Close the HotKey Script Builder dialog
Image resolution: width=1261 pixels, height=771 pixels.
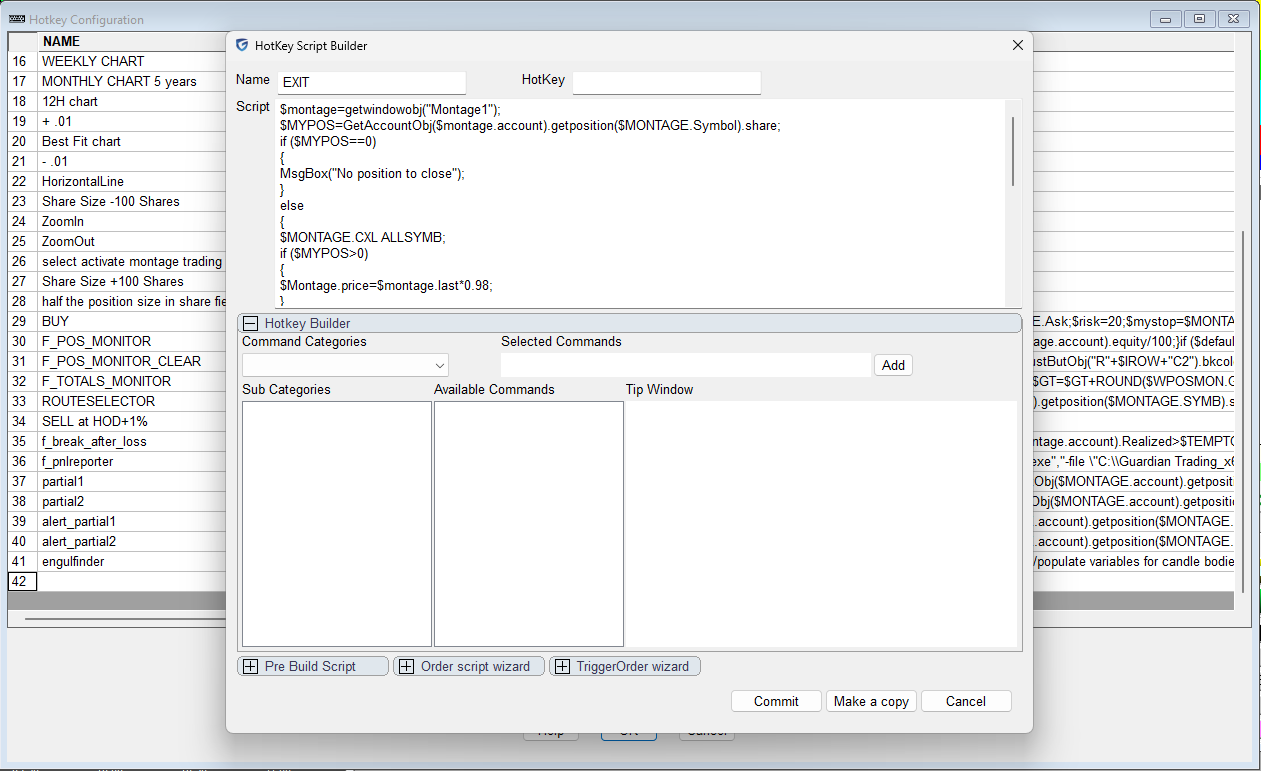(1017, 45)
